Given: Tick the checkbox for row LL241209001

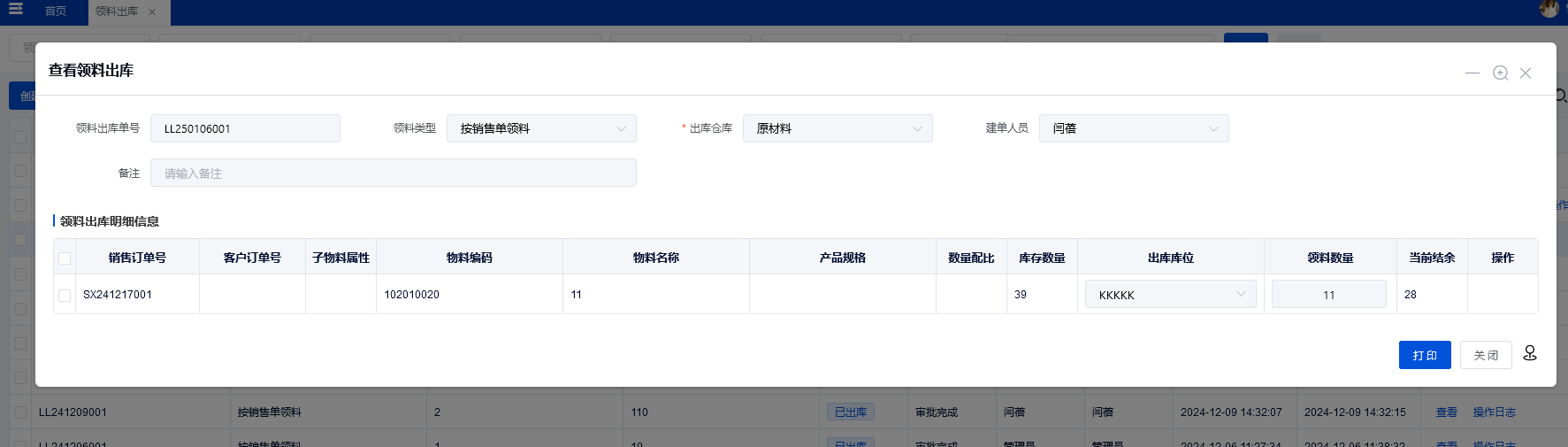Looking at the screenshot, I should point(20,412).
